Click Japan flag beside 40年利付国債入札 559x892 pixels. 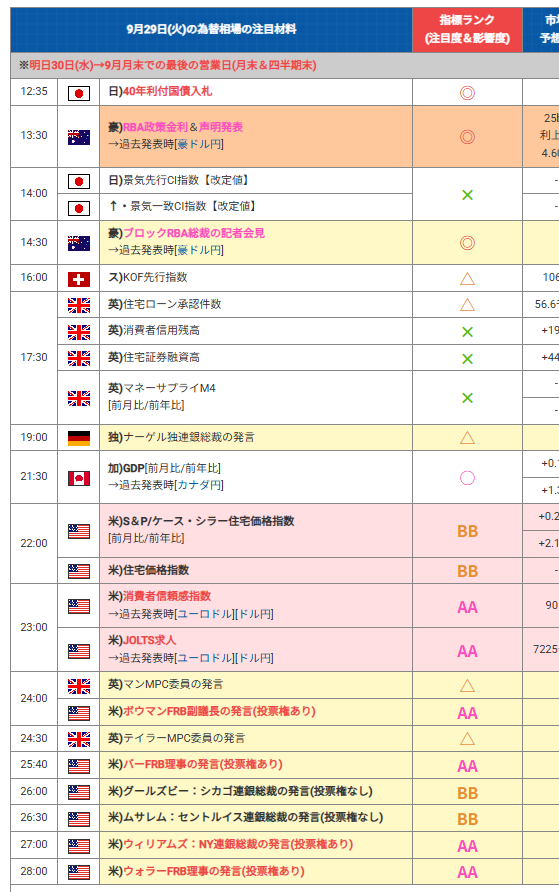pos(78,93)
